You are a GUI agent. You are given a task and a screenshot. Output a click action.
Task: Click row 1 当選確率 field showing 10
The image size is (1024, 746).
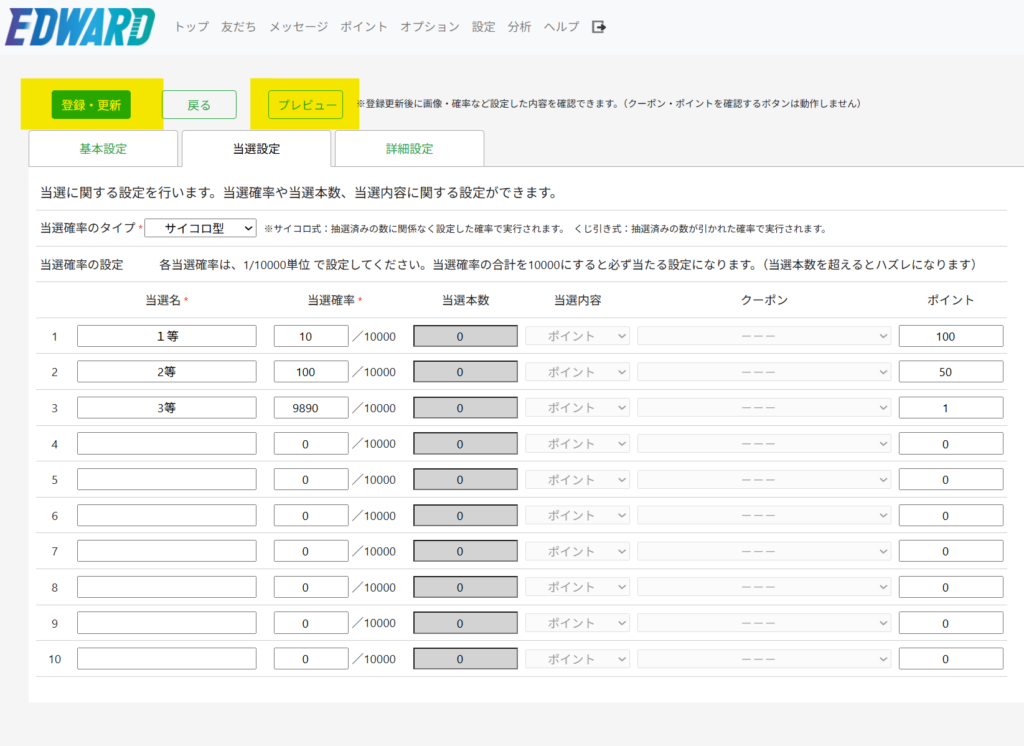point(311,336)
